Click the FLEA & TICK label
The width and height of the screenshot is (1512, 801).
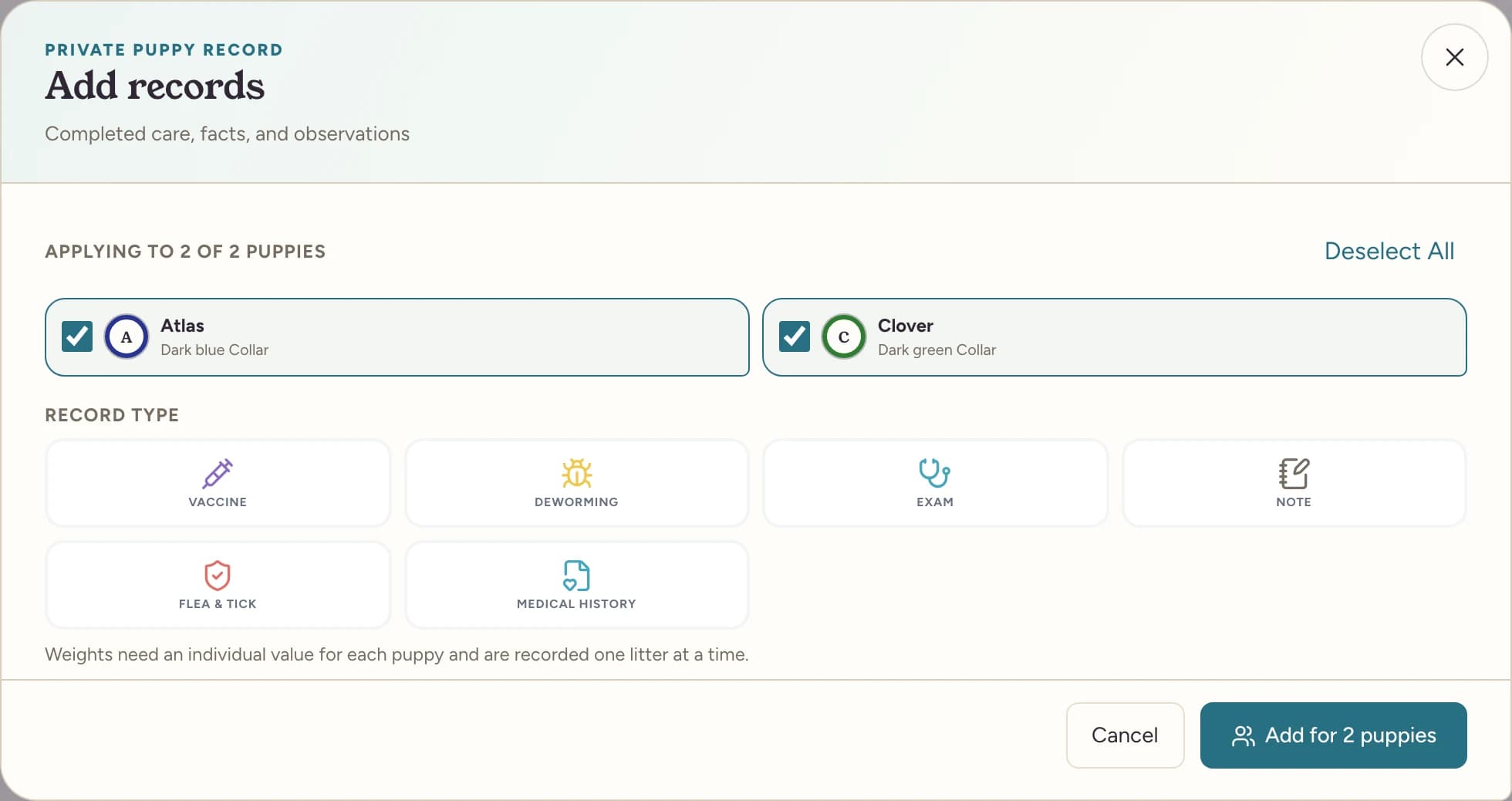[218, 603]
